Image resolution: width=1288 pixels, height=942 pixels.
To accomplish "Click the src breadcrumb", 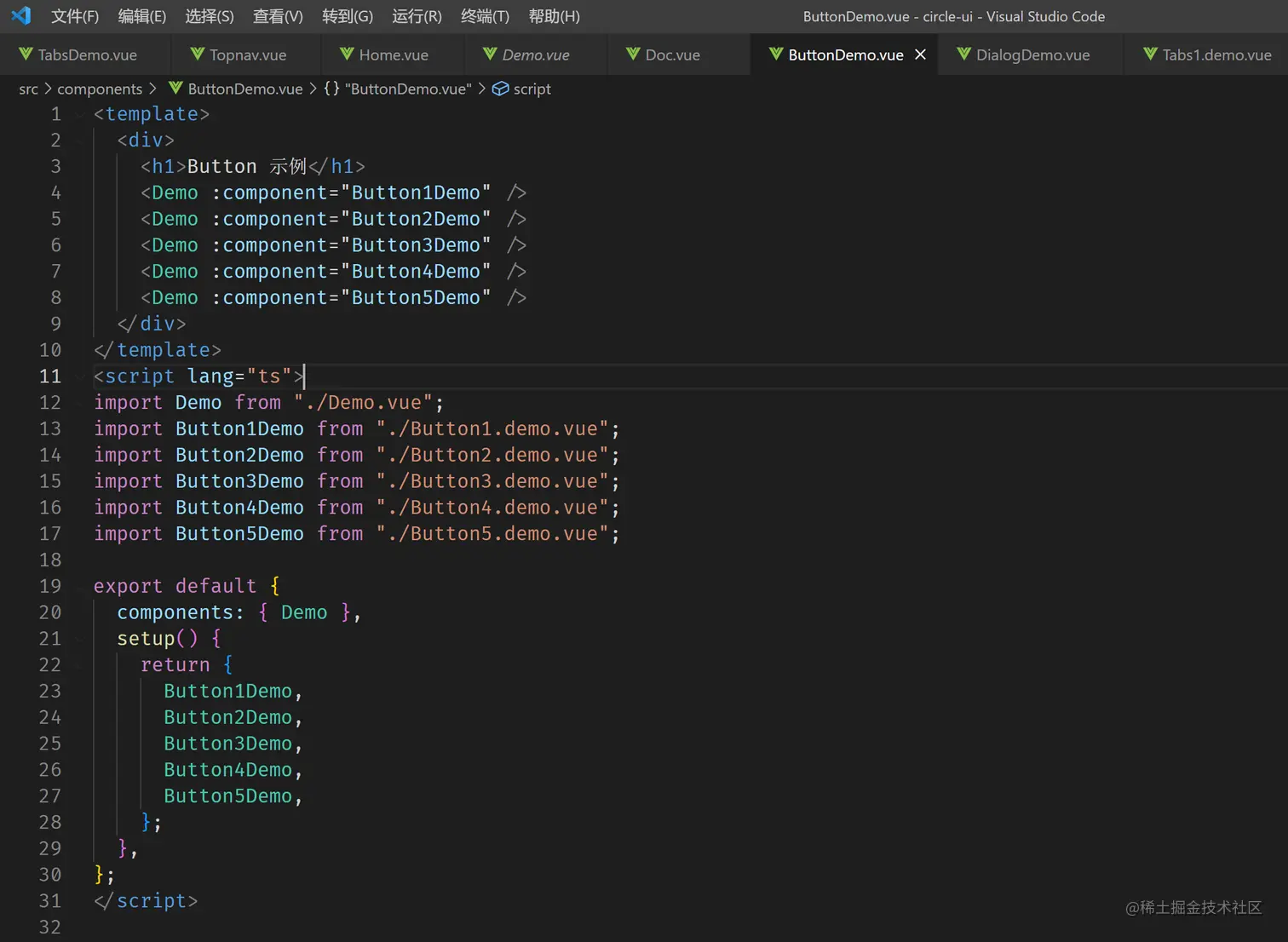I will [28, 89].
